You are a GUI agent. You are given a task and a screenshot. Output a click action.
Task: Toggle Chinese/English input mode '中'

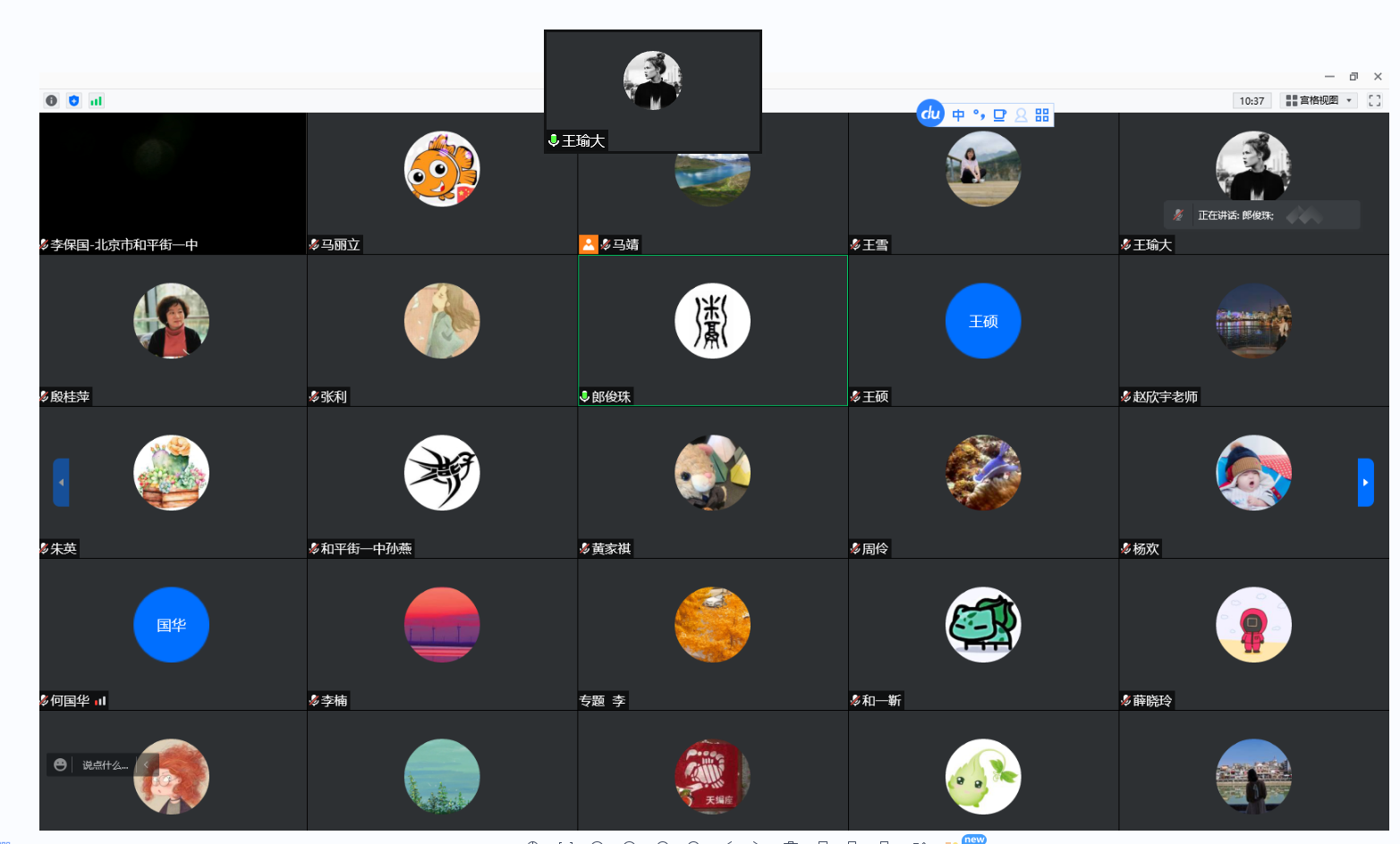point(958,115)
